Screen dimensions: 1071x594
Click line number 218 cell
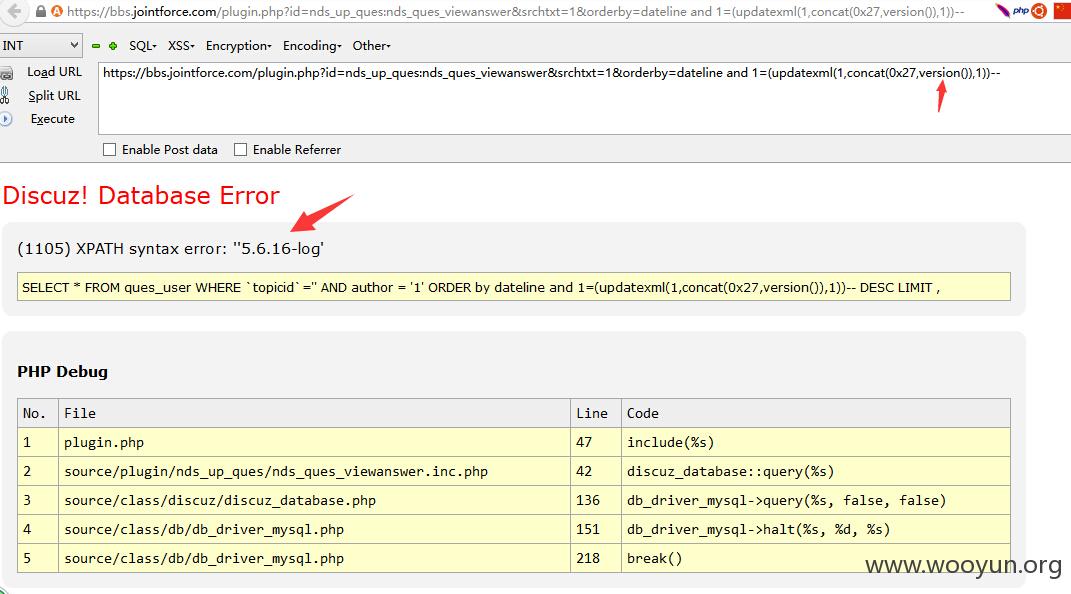tap(596, 558)
